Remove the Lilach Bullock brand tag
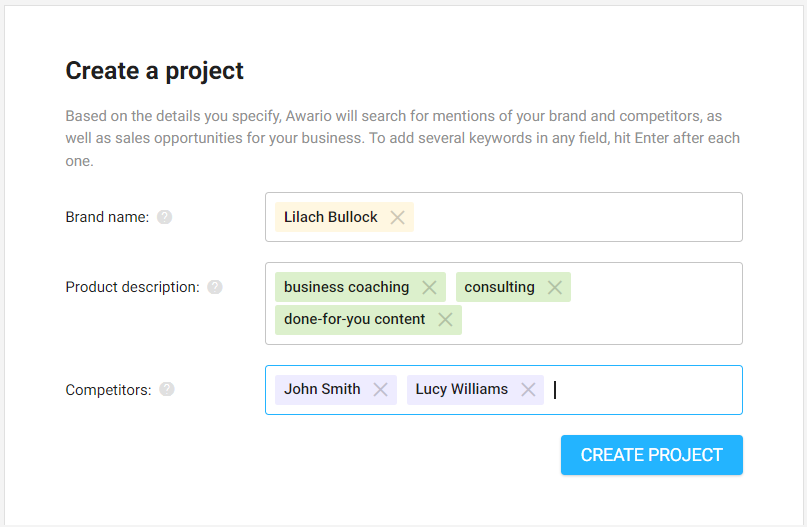This screenshot has height=527, width=807. tap(398, 217)
